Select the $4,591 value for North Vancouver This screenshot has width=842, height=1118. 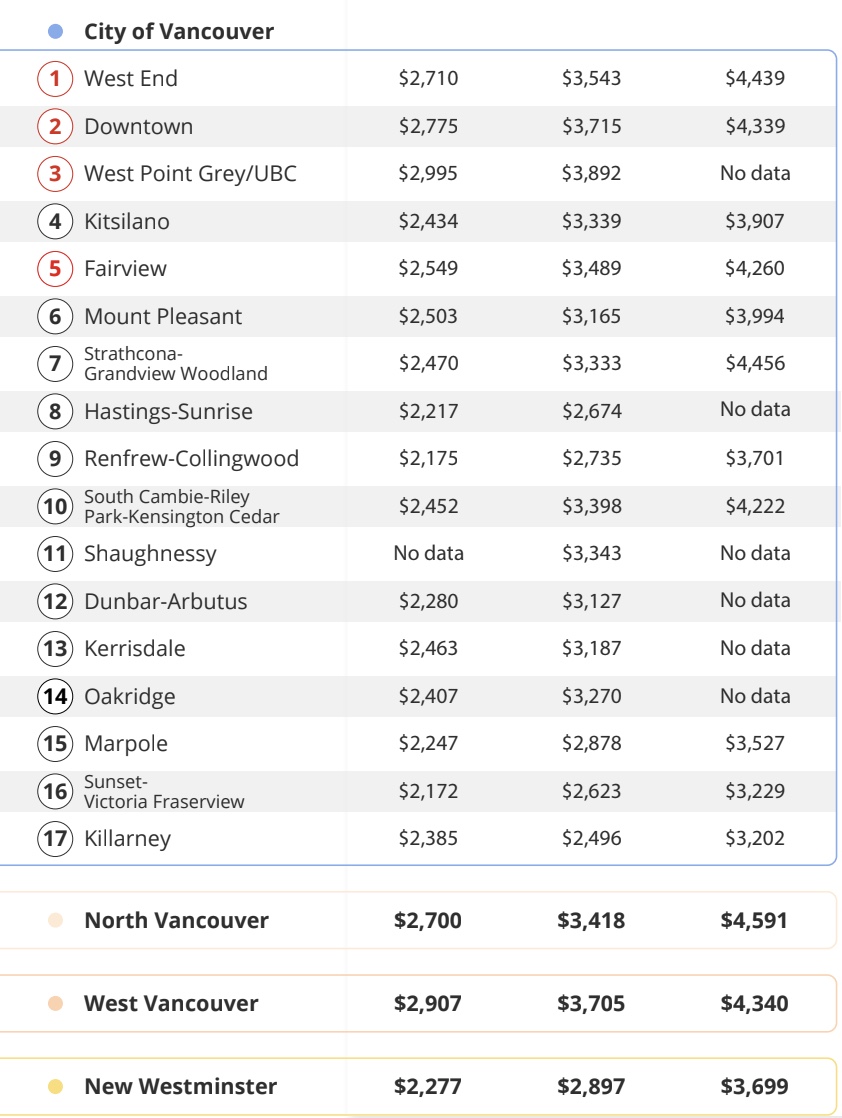pos(754,920)
